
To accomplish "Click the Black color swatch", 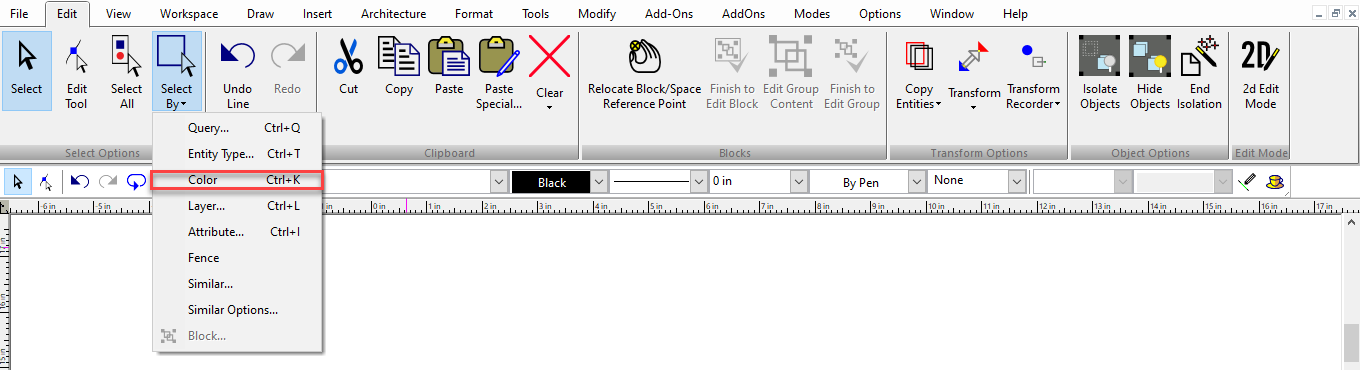I will pyautogui.click(x=551, y=182).
